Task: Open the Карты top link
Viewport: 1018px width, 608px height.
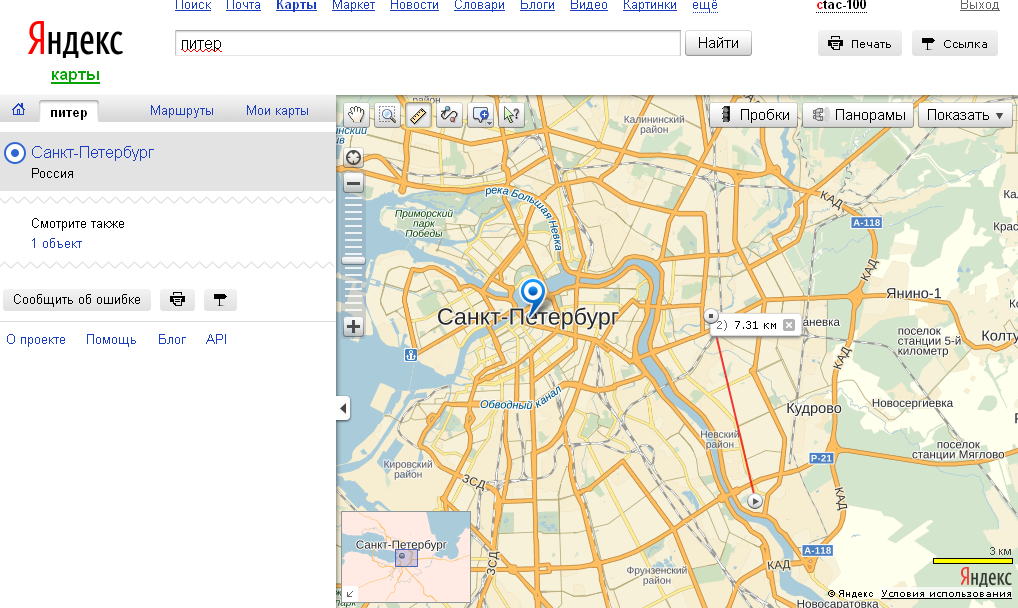Action: tap(296, 5)
